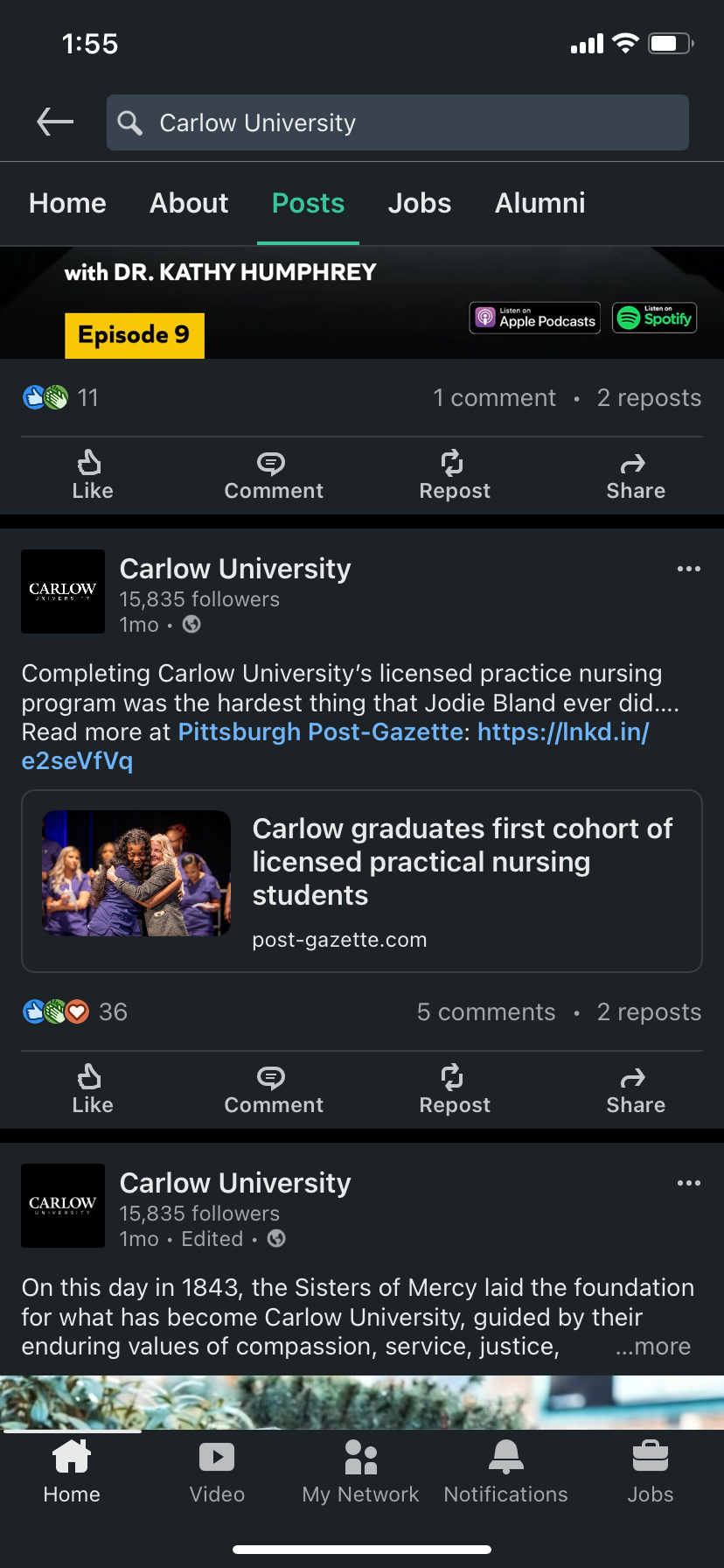Open My Network from bottom navigation
The image size is (724, 1568).
(360, 1473)
